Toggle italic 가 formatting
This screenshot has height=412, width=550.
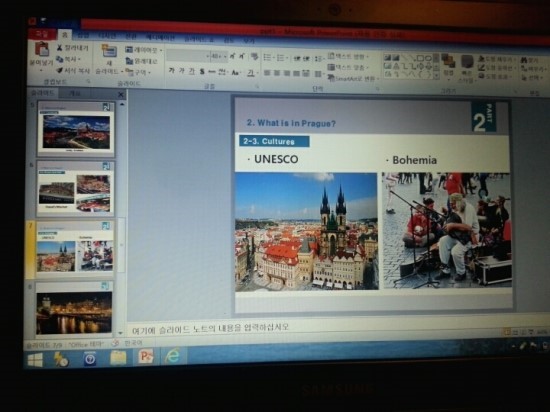pyautogui.click(x=181, y=71)
